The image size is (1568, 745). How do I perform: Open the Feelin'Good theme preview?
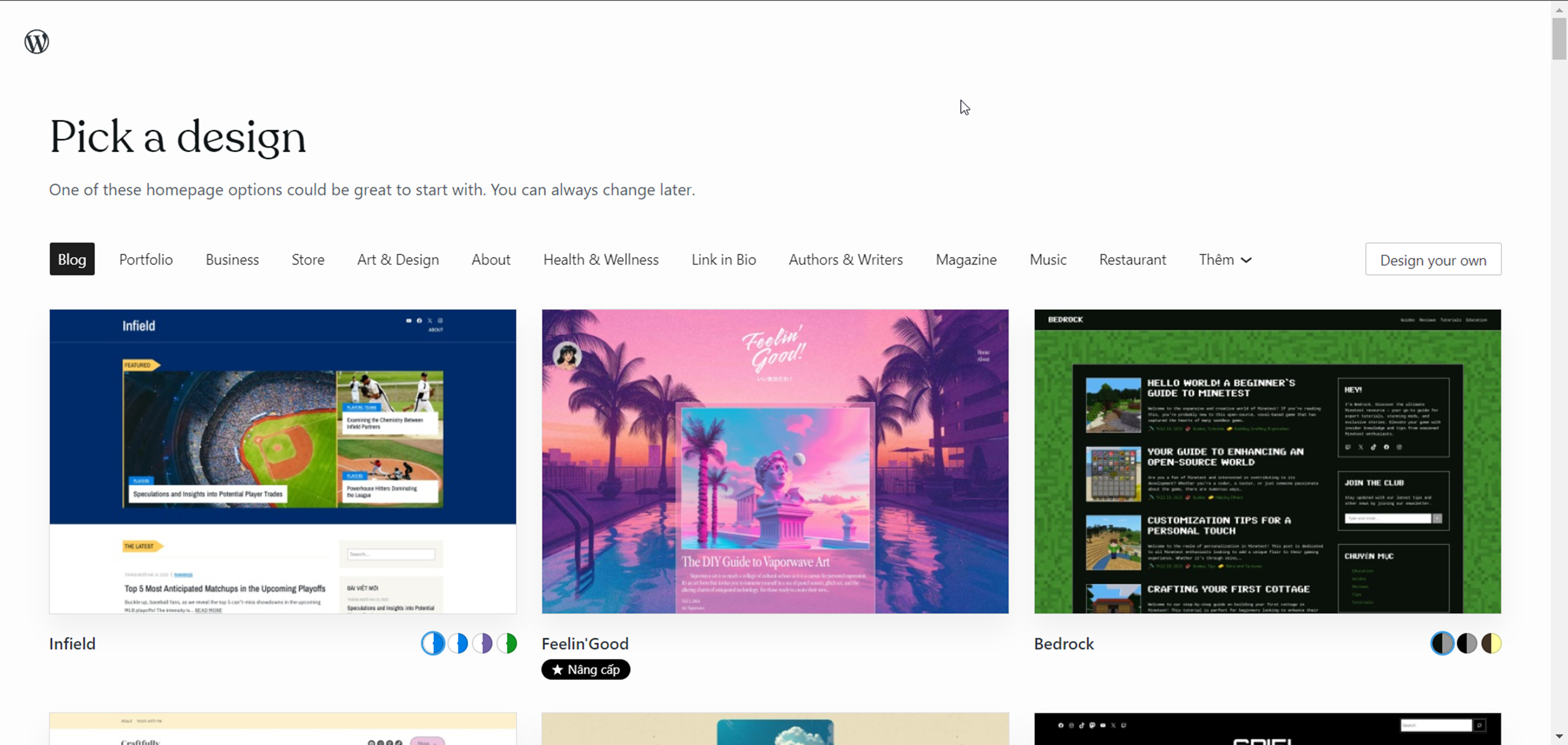(x=775, y=461)
